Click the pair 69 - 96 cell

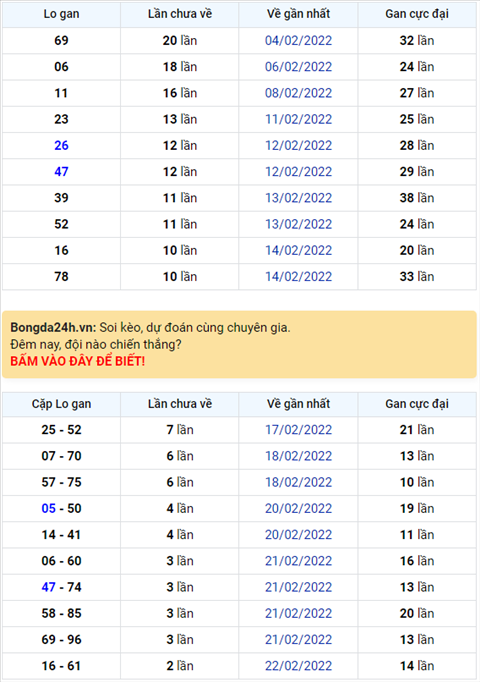(61, 639)
